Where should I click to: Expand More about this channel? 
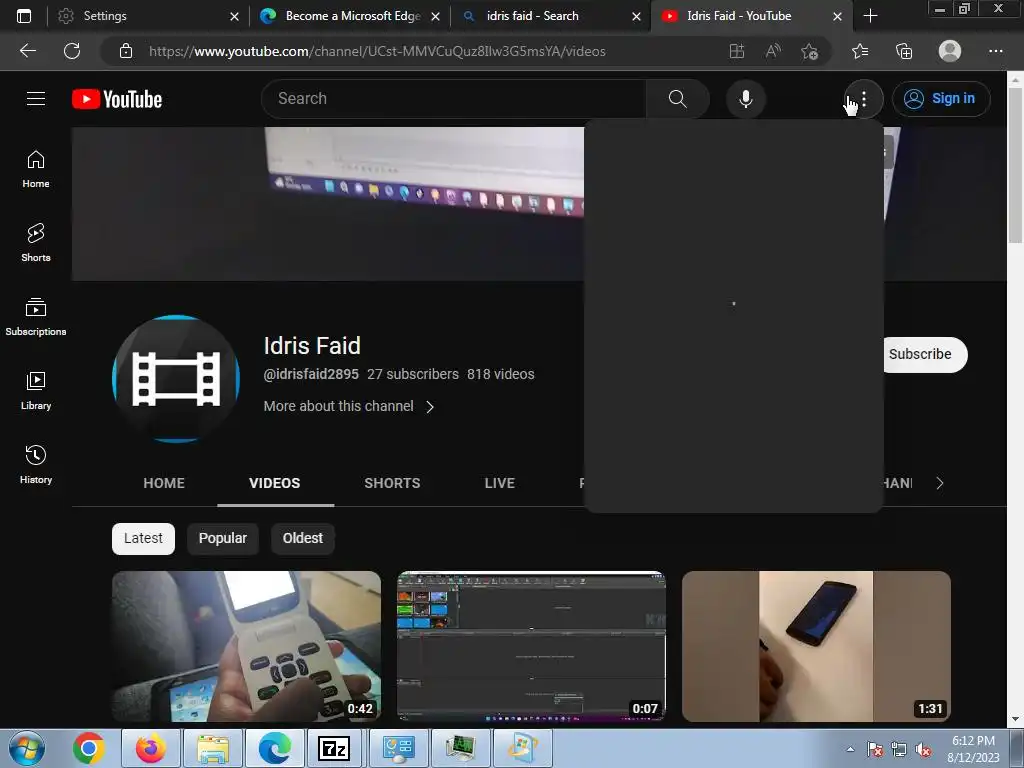pos(349,406)
